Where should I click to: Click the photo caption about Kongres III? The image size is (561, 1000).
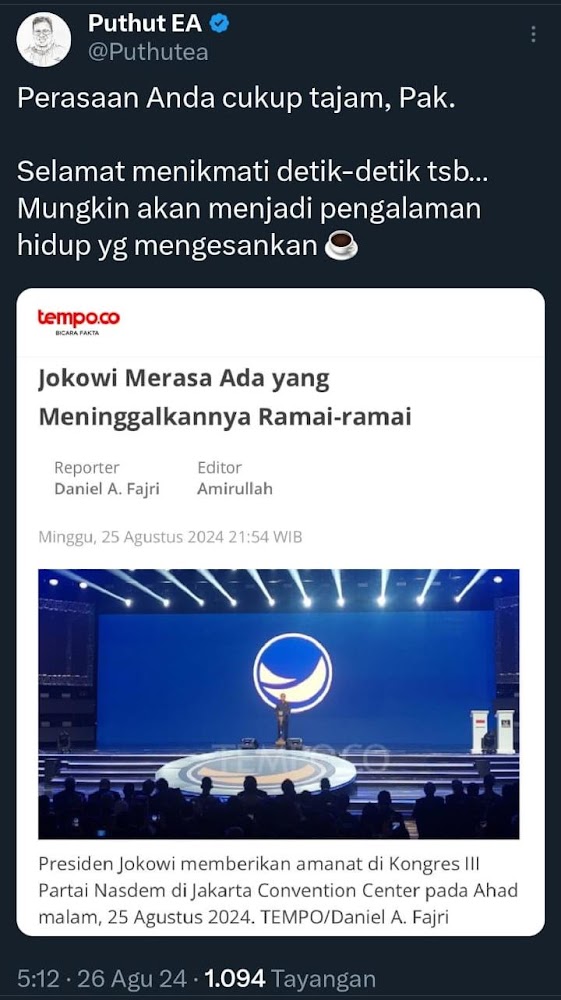(278, 890)
